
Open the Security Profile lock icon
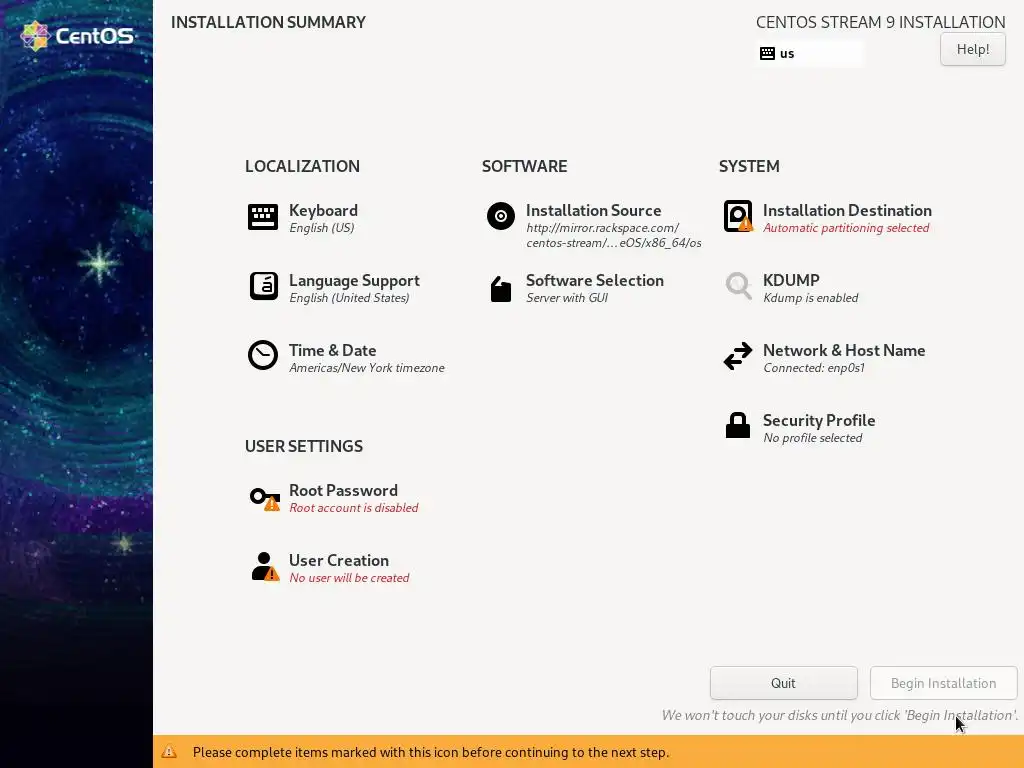pyautogui.click(x=738, y=425)
